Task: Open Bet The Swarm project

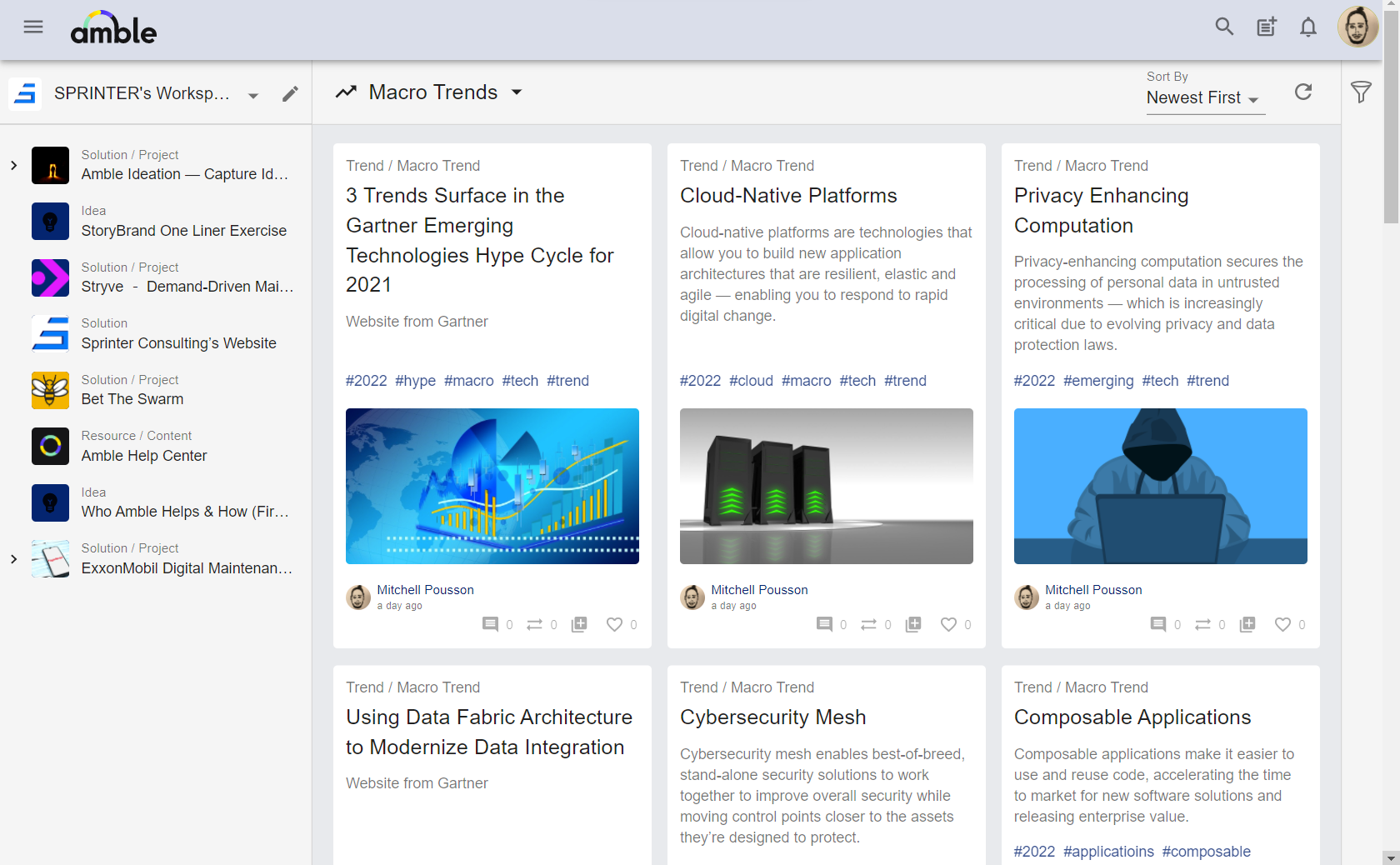Action: pos(132,399)
